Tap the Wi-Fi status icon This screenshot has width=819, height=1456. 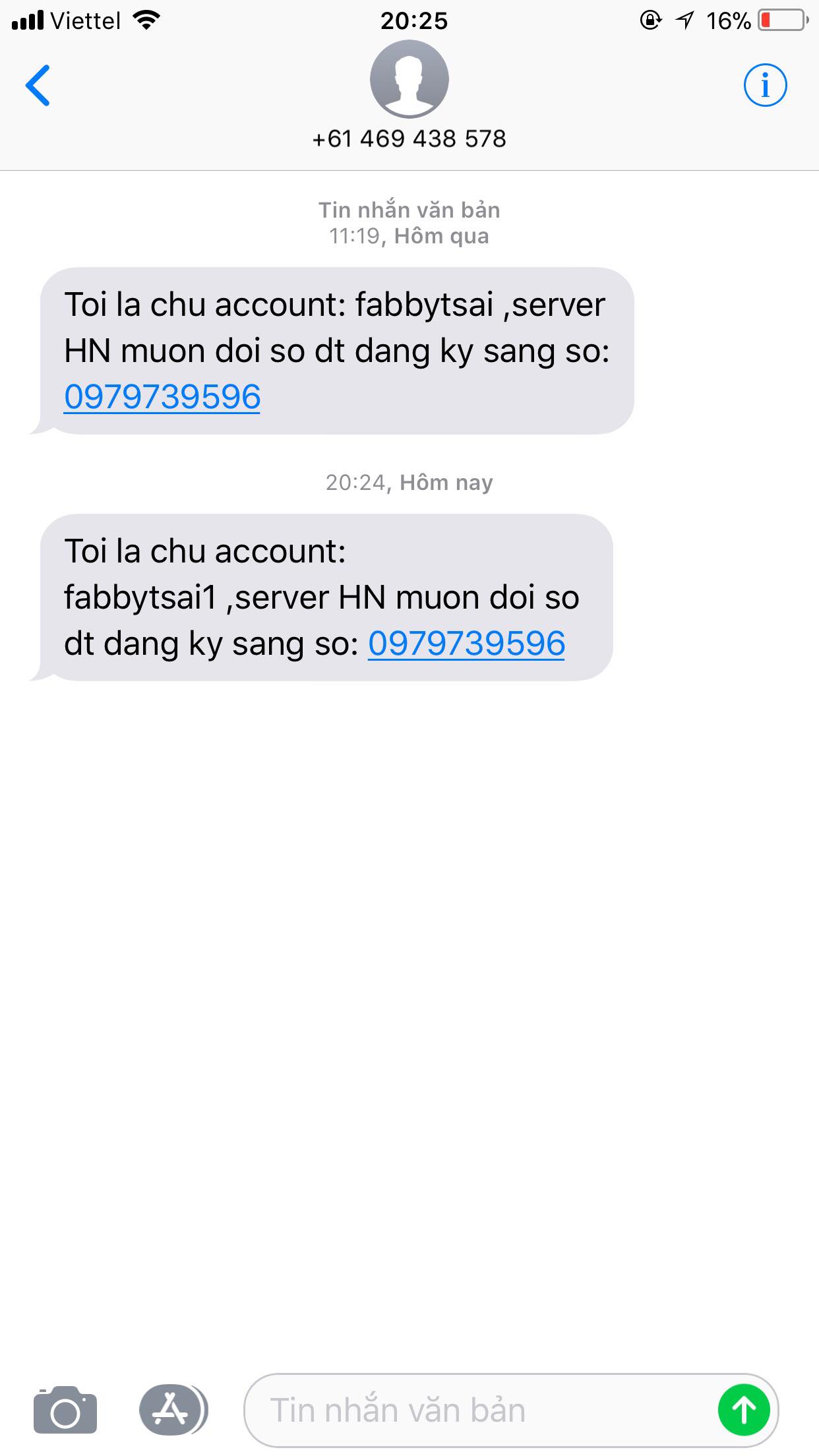146,20
